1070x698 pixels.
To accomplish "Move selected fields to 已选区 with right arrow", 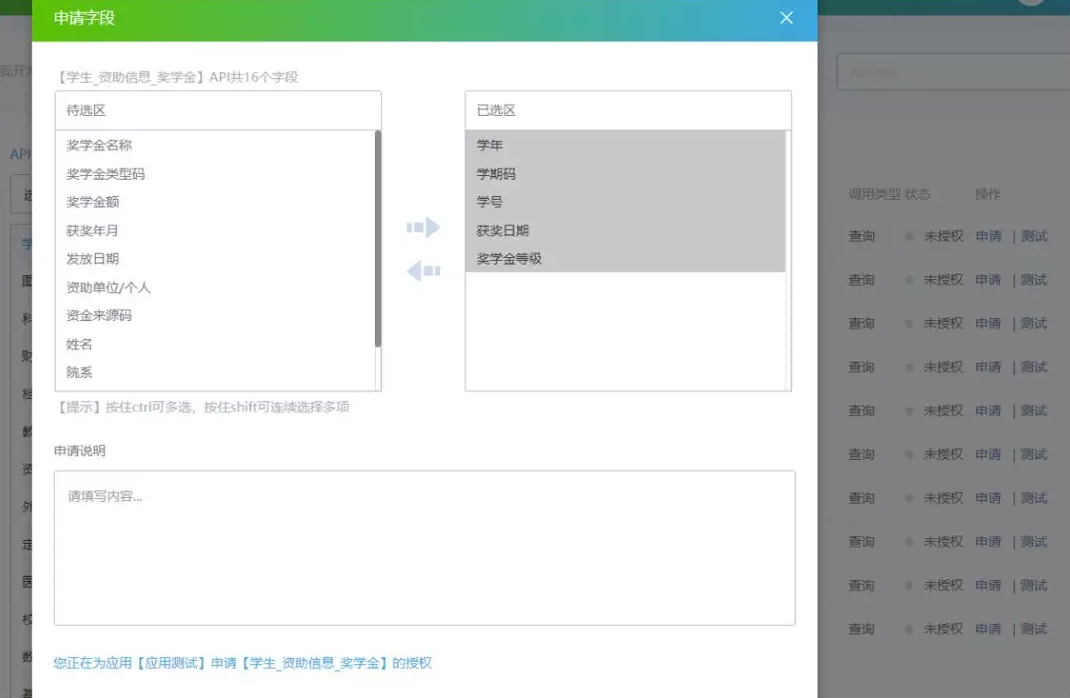I will click(423, 227).
